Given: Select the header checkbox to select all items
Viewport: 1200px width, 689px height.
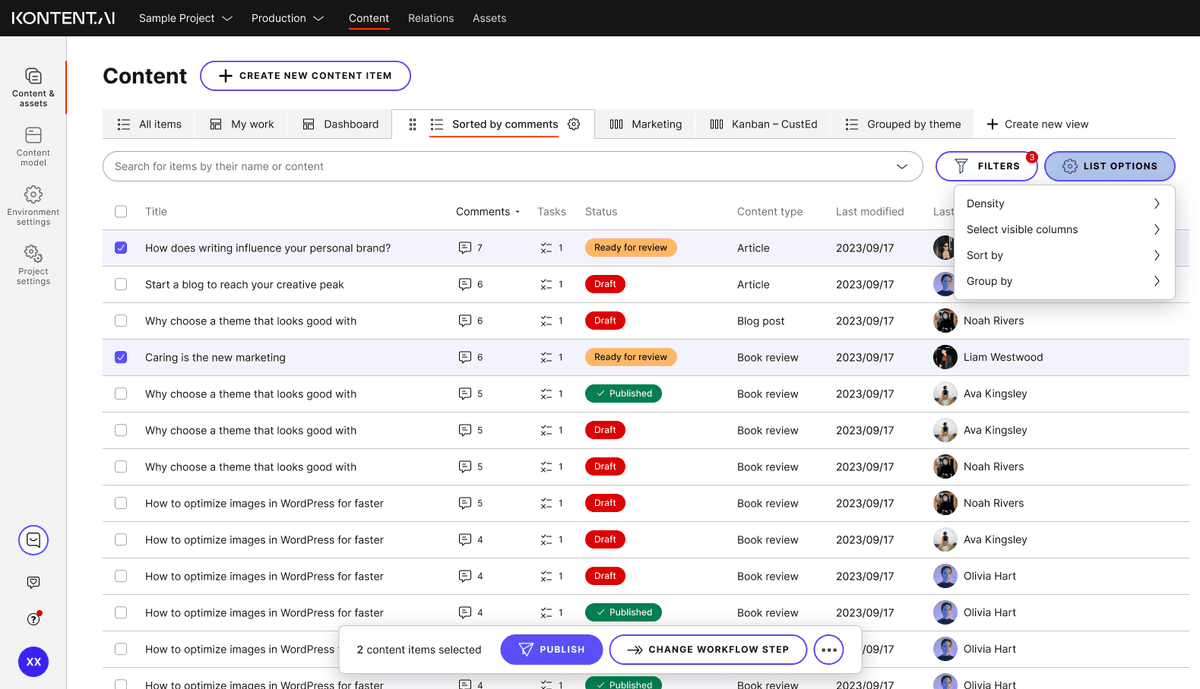Looking at the screenshot, I should click(120, 211).
